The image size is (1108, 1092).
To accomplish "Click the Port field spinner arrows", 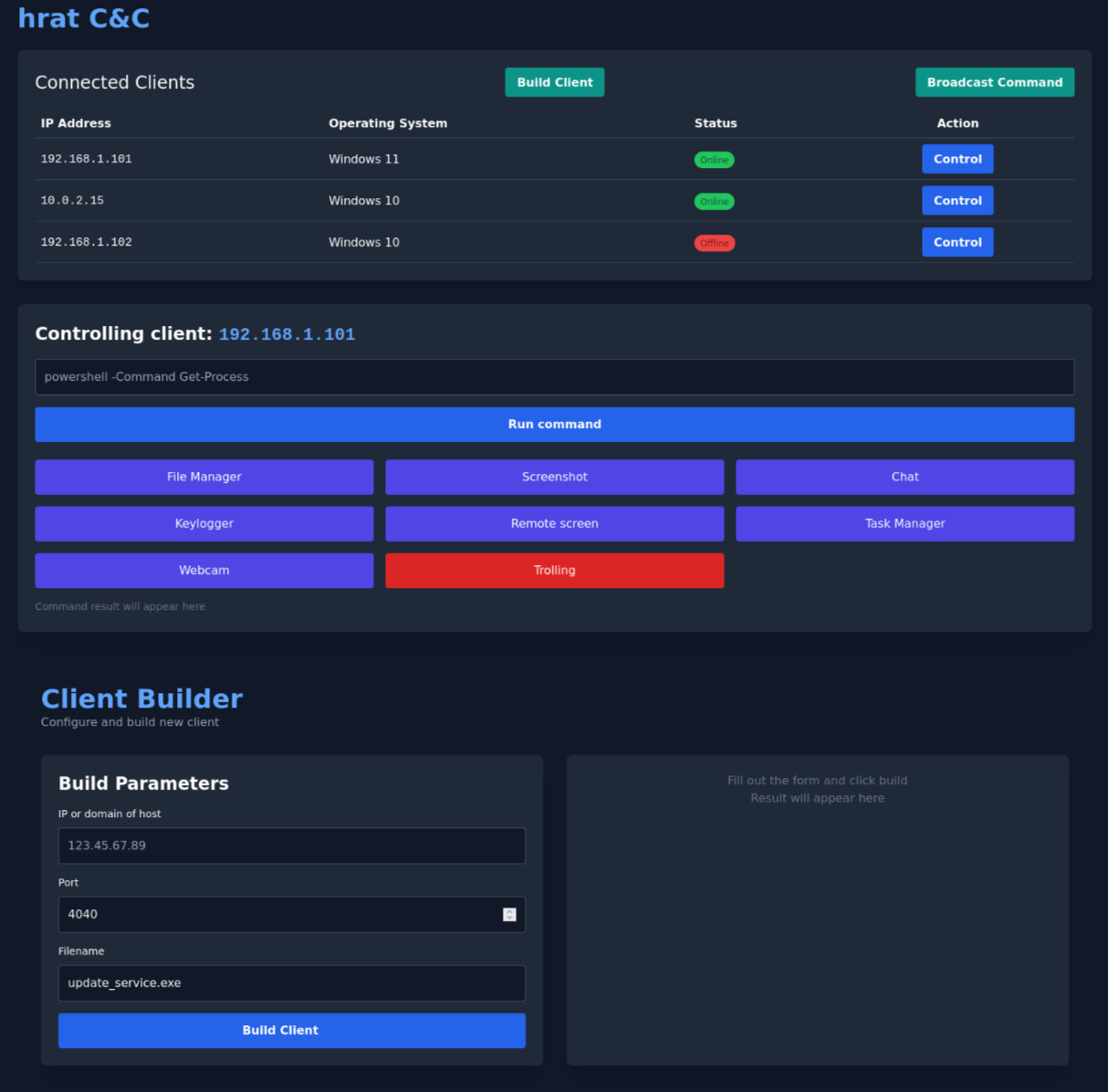I will [509, 914].
